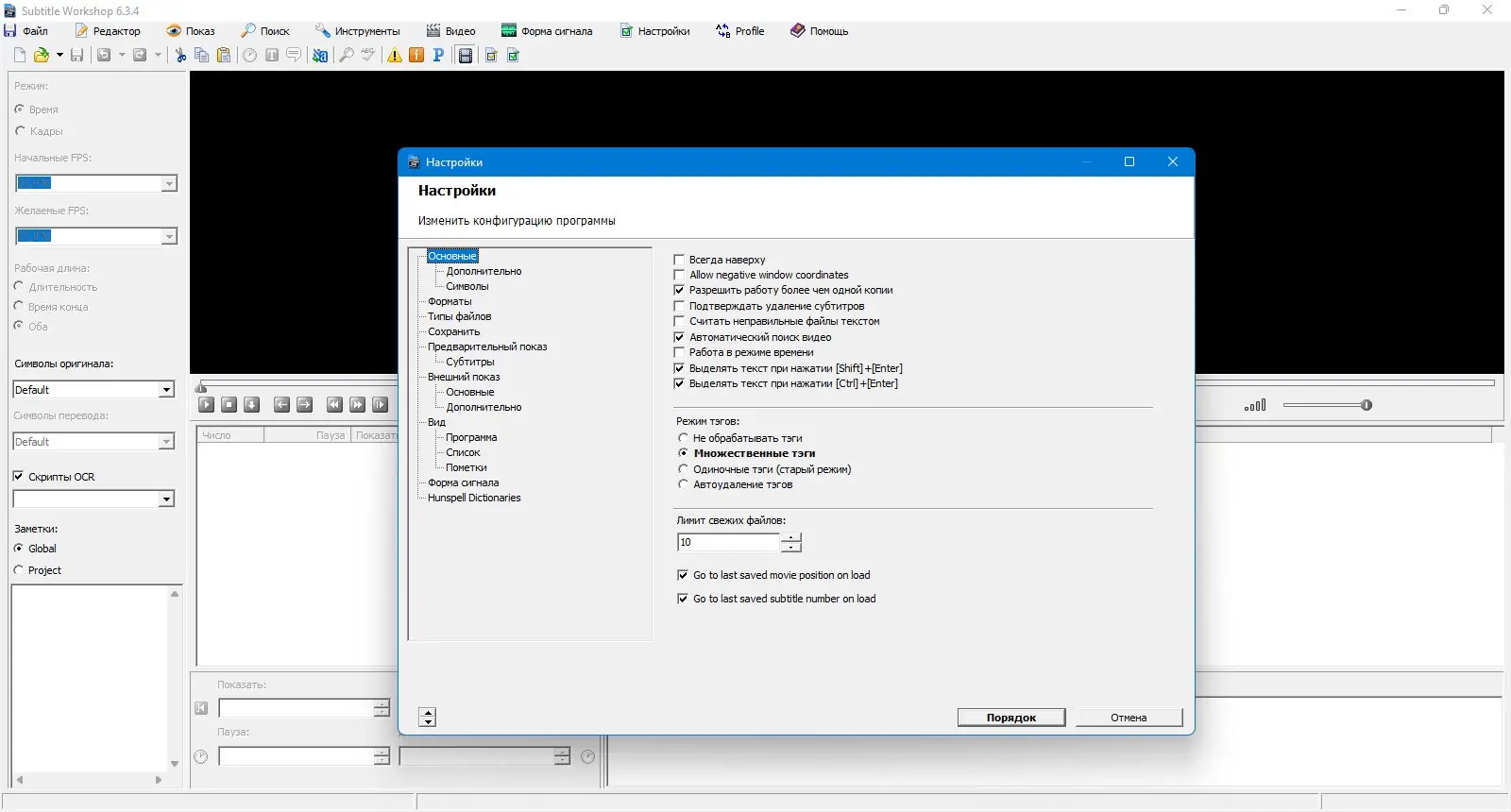The width and height of the screenshot is (1511, 812).
Task: Uncheck the 'Скрипты OCR' checkbox
Action: click(18, 477)
